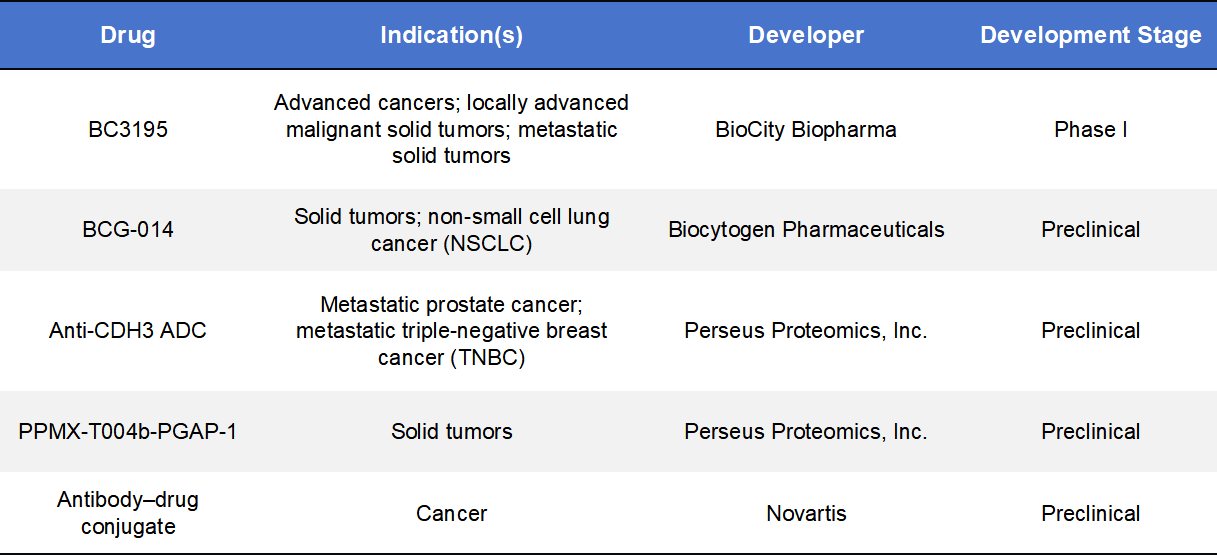Select the PPMX-T004b-PGAP-1 cell
This screenshot has height=555, width=1217.
pyautogui.click(x=128, y=432)
